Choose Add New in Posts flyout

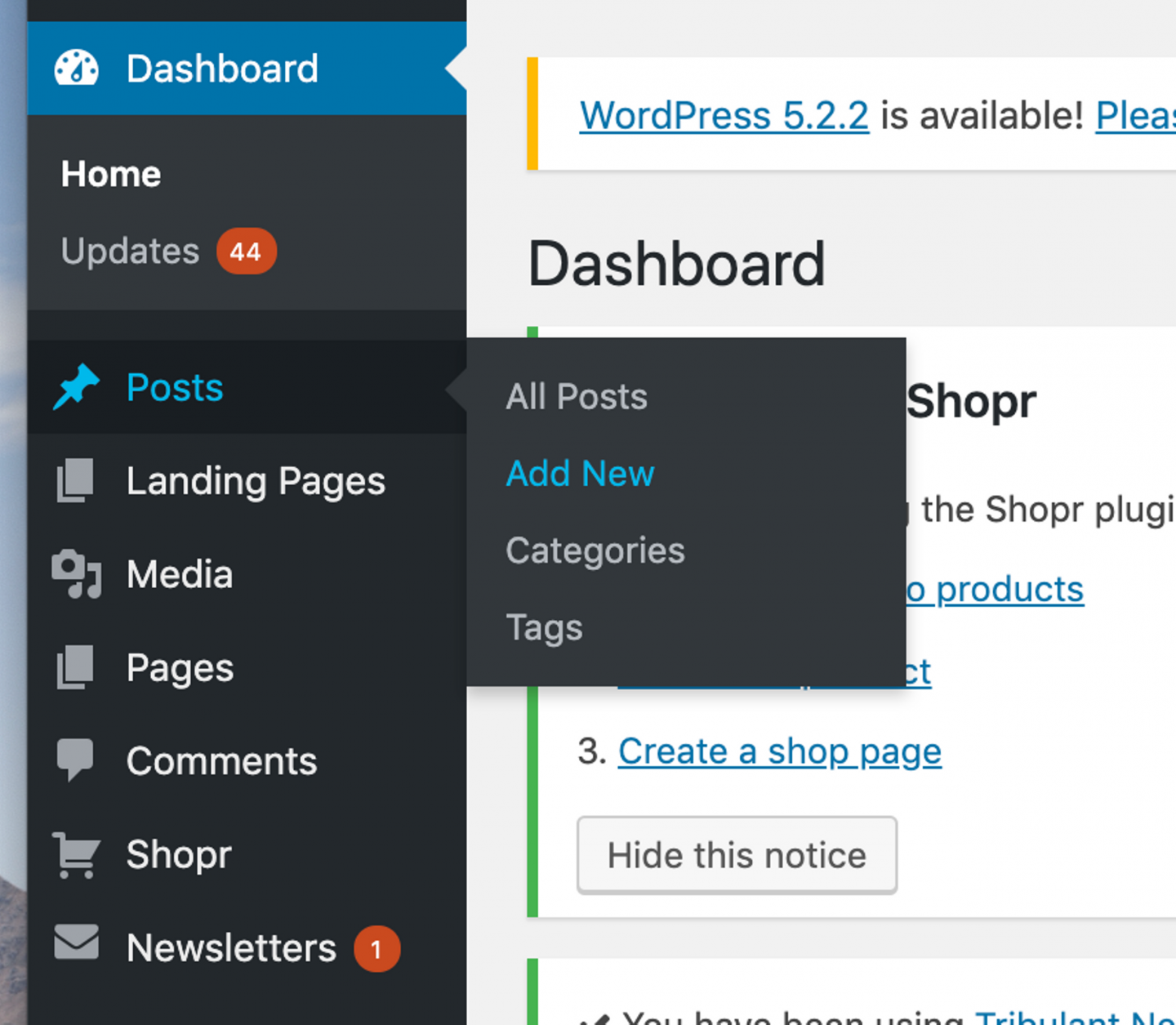tap(580, 474)
